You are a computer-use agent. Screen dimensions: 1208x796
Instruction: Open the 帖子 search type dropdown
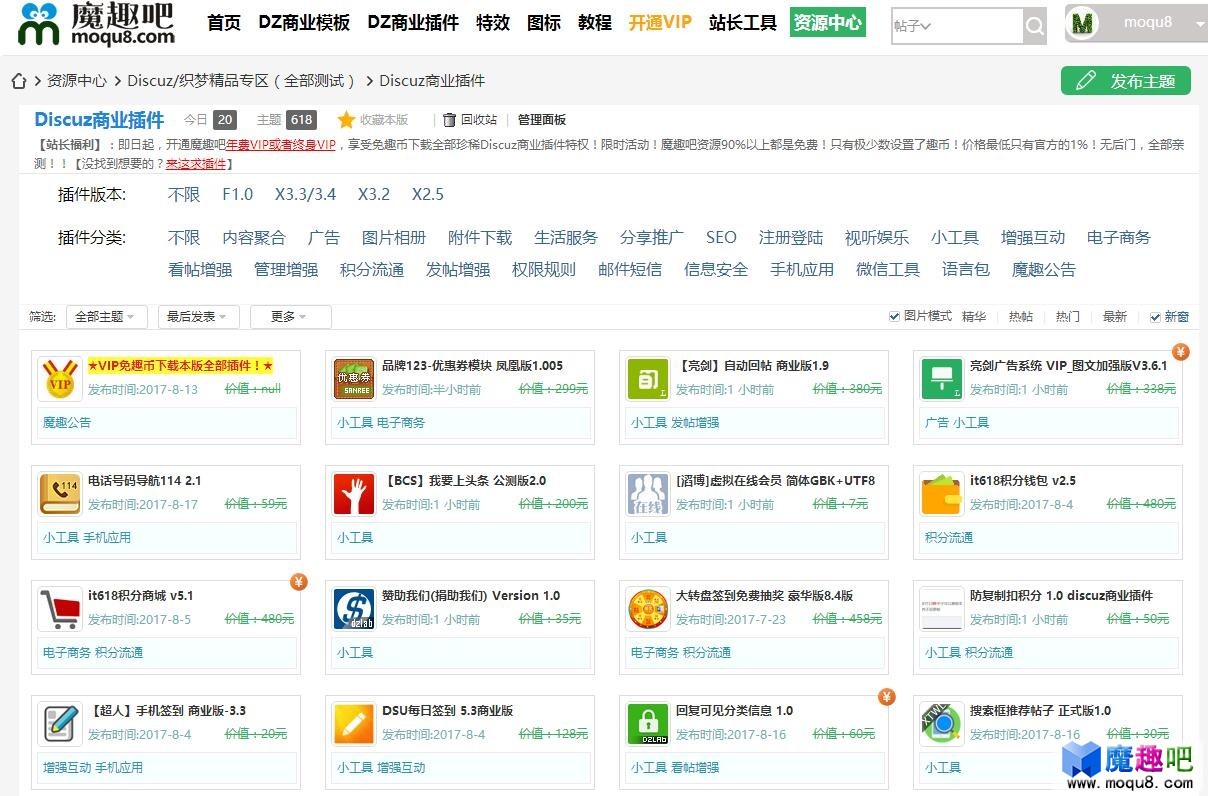point(913,26)
